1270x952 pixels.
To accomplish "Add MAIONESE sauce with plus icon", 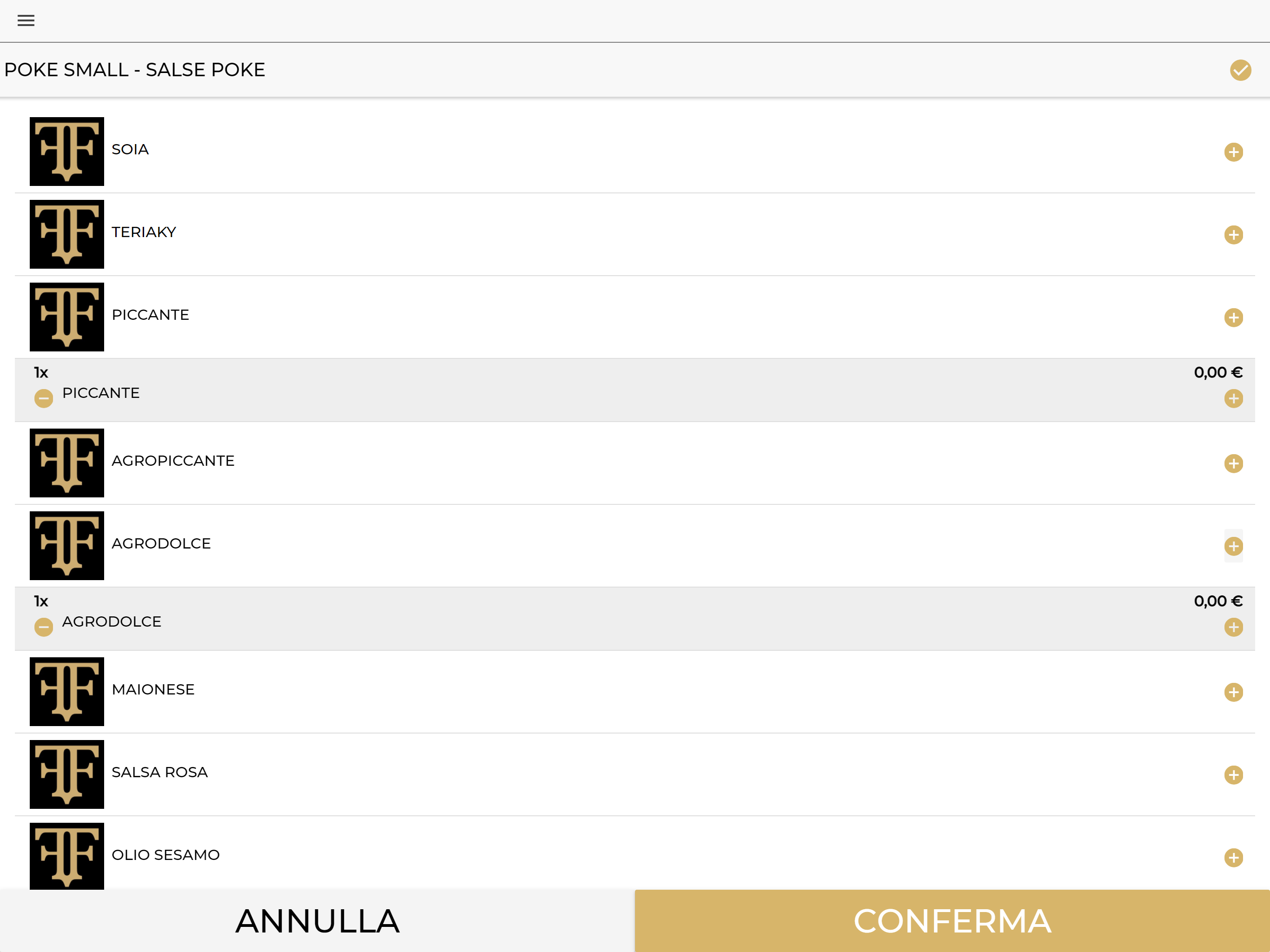I will click(1233, 692).
